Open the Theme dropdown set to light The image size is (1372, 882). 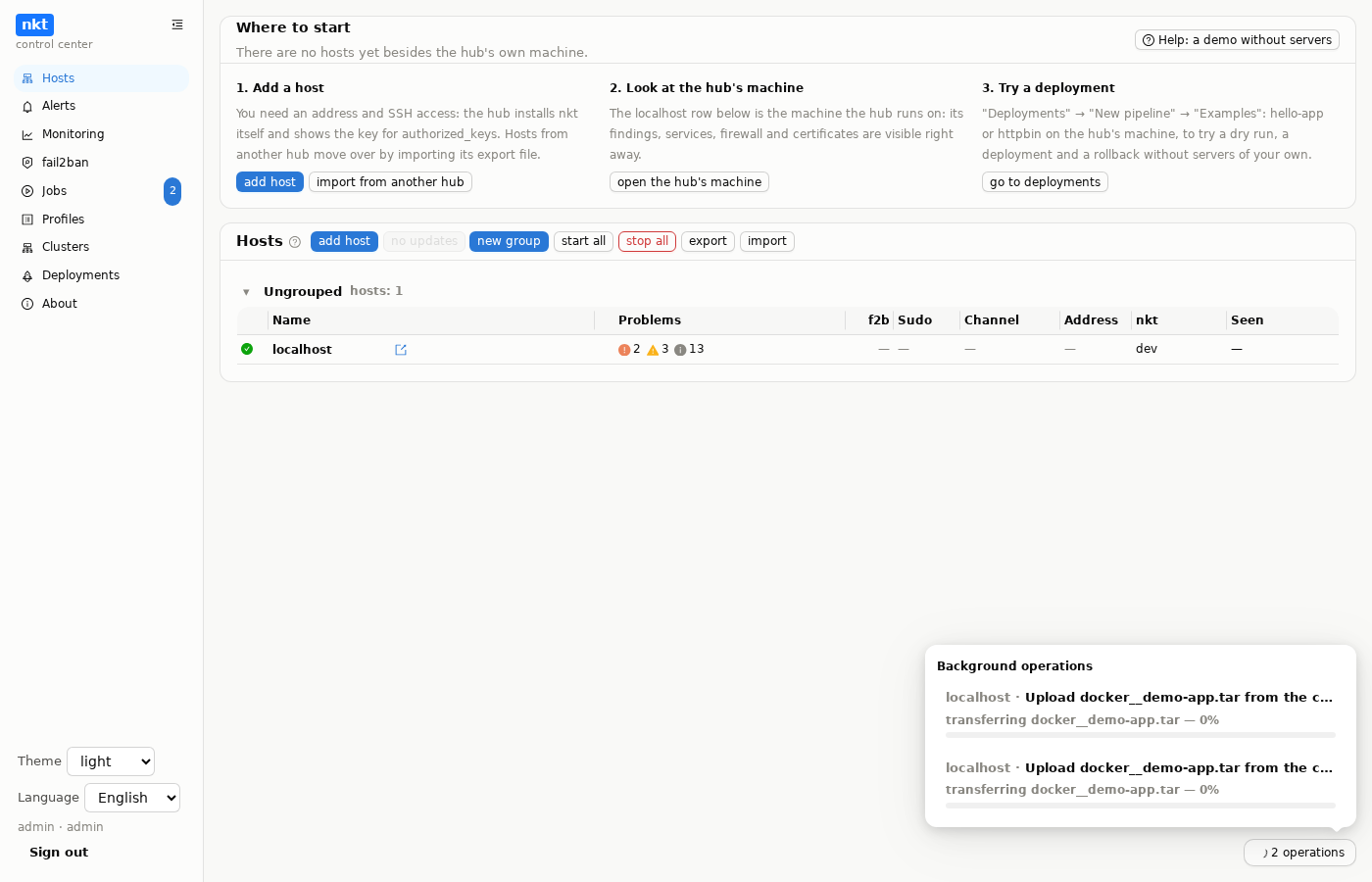point(111,761)
